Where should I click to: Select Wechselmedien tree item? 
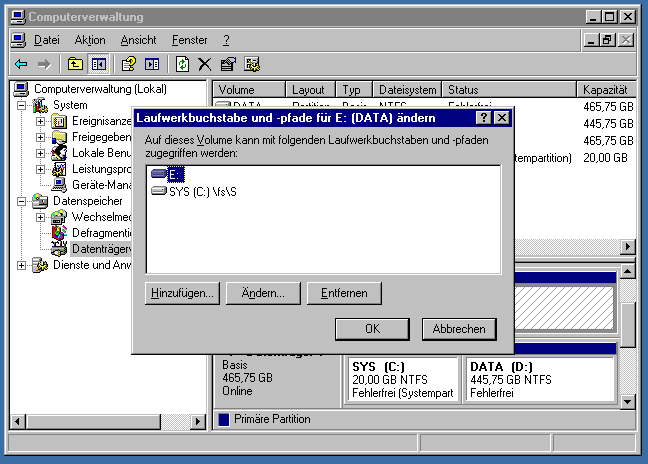tap(101, 217)
